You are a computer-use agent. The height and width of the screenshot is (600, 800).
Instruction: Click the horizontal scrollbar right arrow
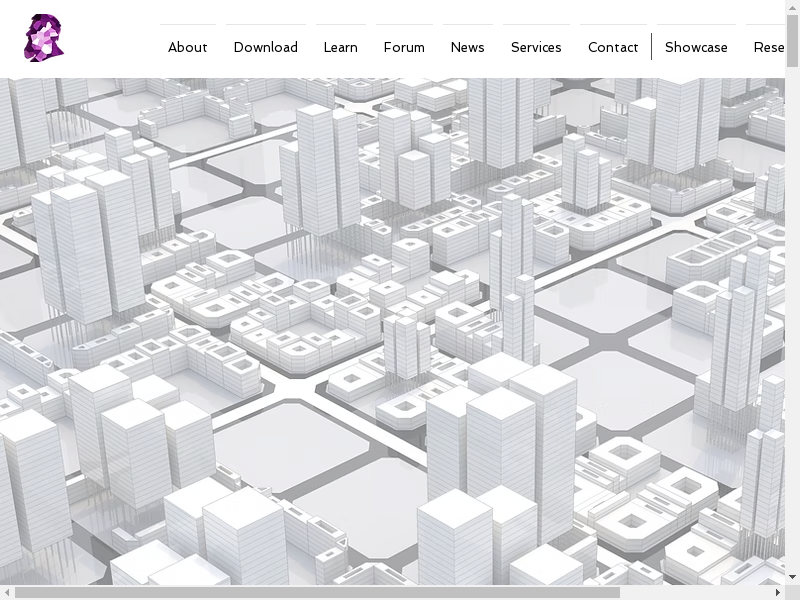[x=778, y=592]
